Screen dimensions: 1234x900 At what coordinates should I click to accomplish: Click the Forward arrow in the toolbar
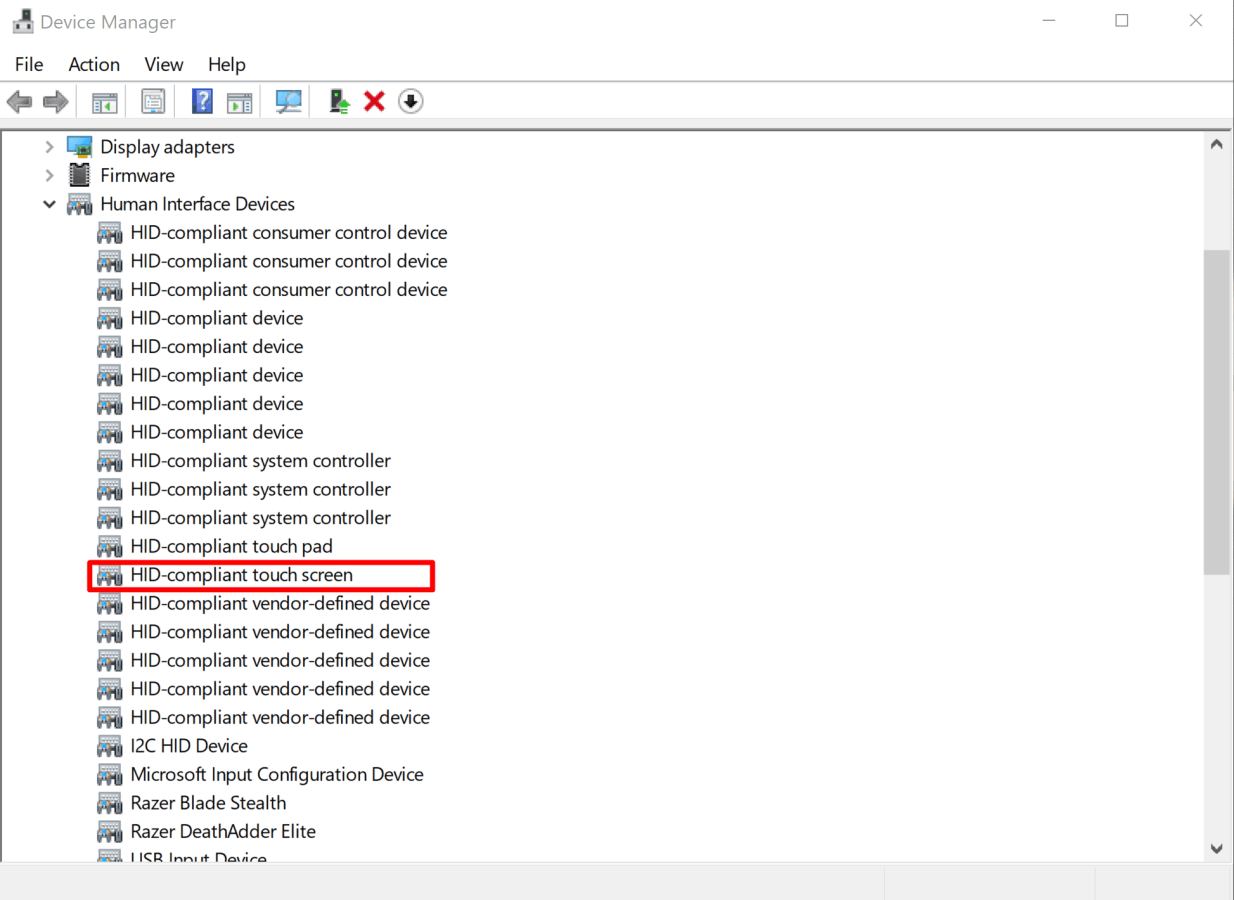pos(56,101)
